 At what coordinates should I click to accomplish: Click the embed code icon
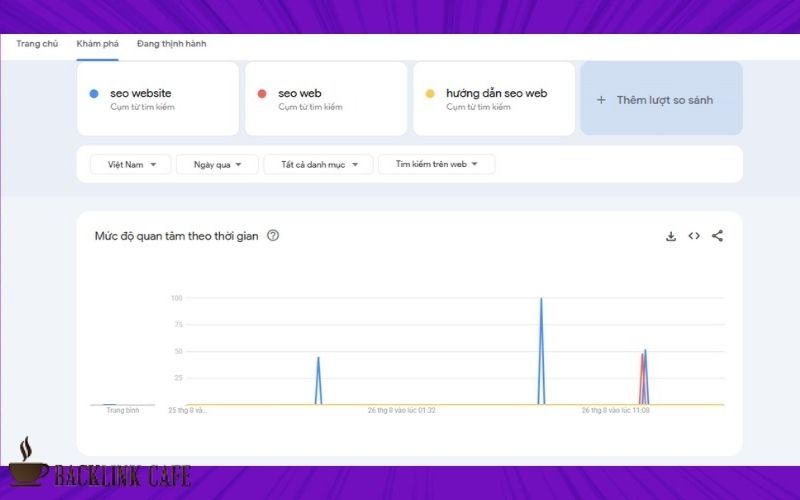coord(694,236)
